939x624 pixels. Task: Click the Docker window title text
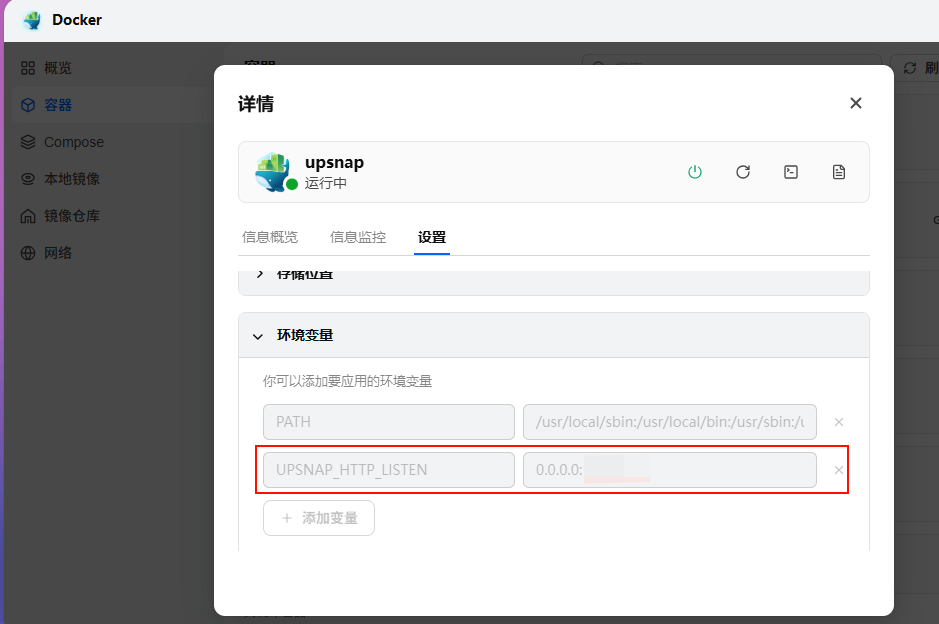[77, 20]
